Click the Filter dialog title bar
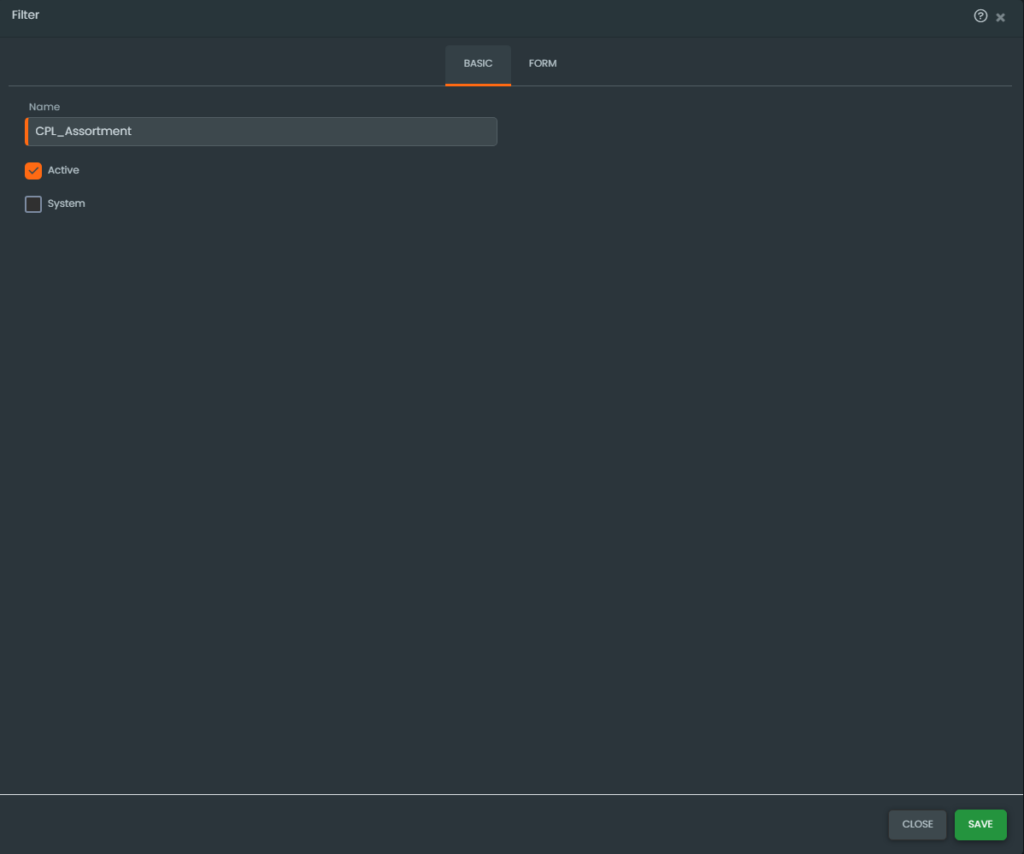The image size is (1024, 854). tap(500, 16)
